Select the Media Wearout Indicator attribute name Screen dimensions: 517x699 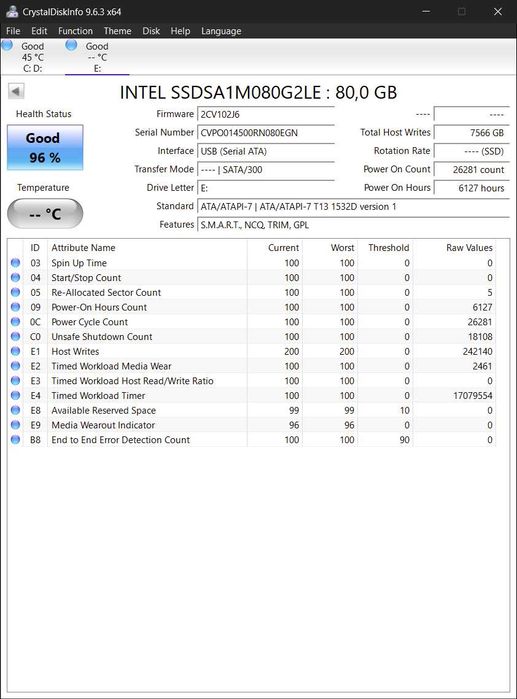[x=103, y=425]
